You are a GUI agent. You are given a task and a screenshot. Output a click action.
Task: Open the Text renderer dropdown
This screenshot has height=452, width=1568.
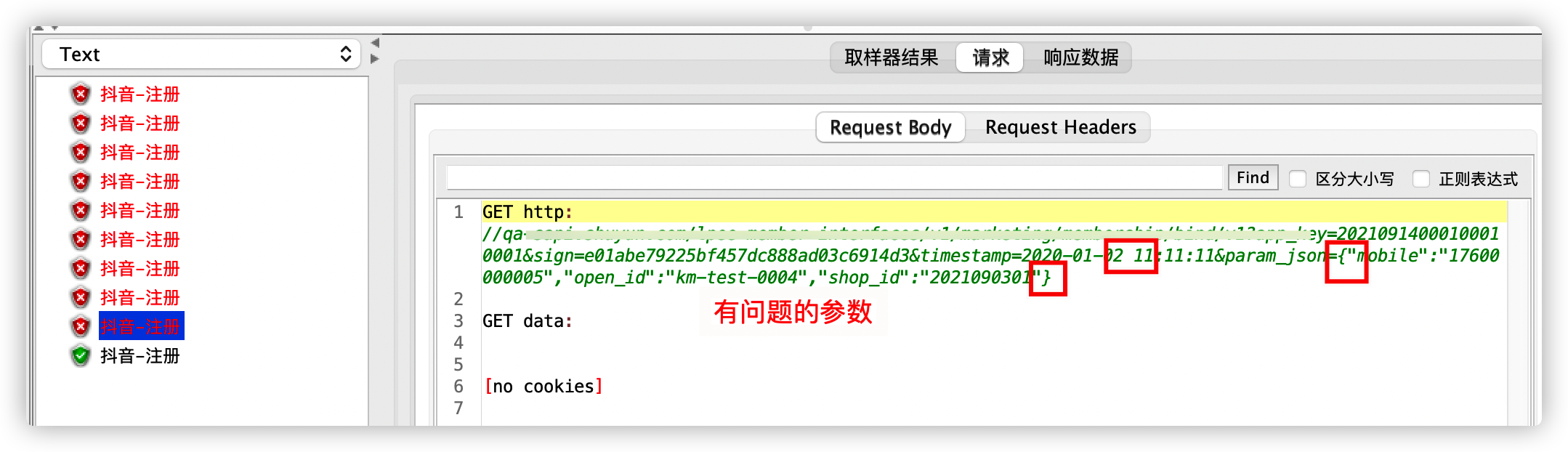[201, 55]
